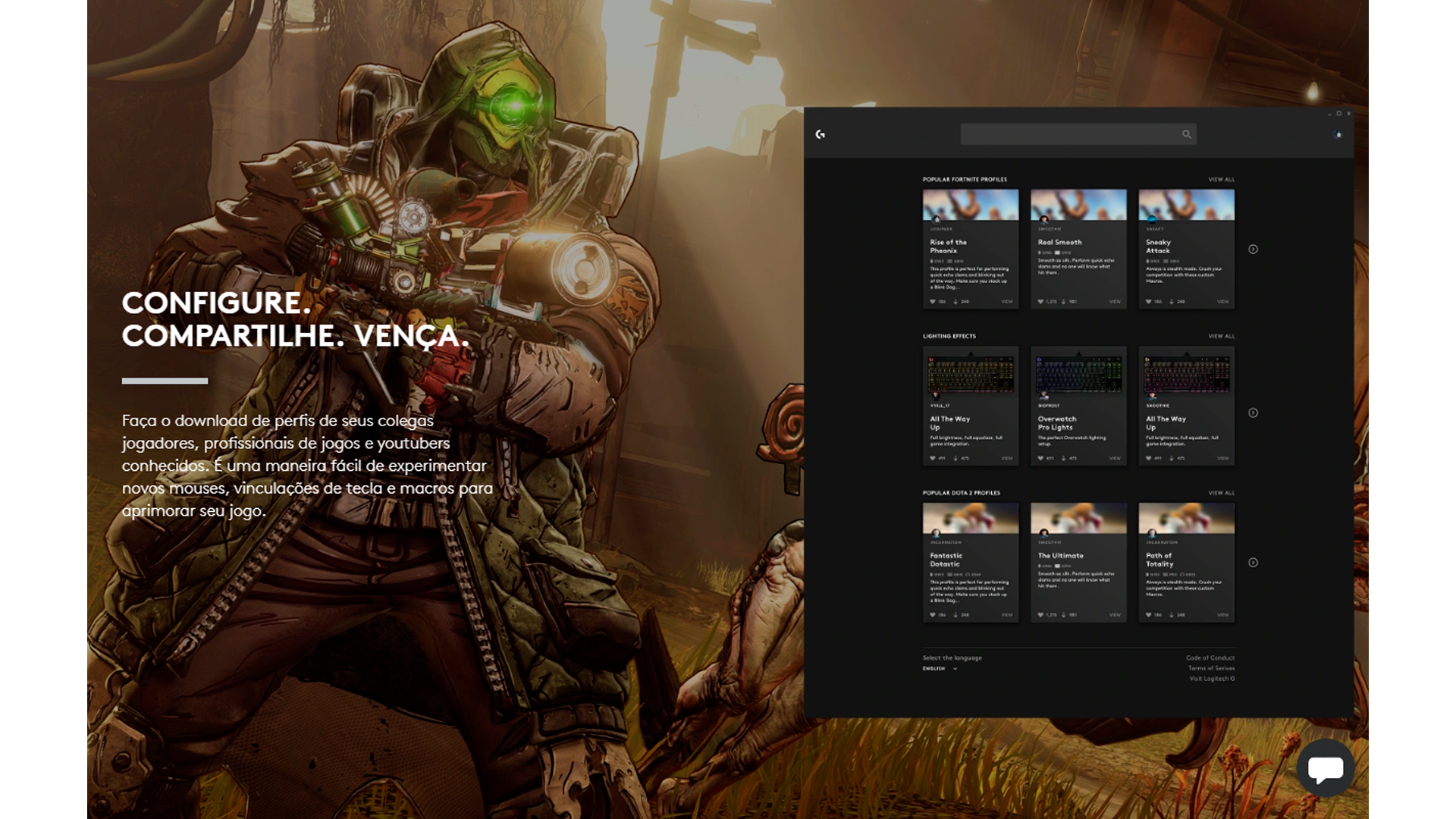
Task: Click download icon on Fantastic Dotastic card
Action: pyautogui.click(x=955, y=615)
